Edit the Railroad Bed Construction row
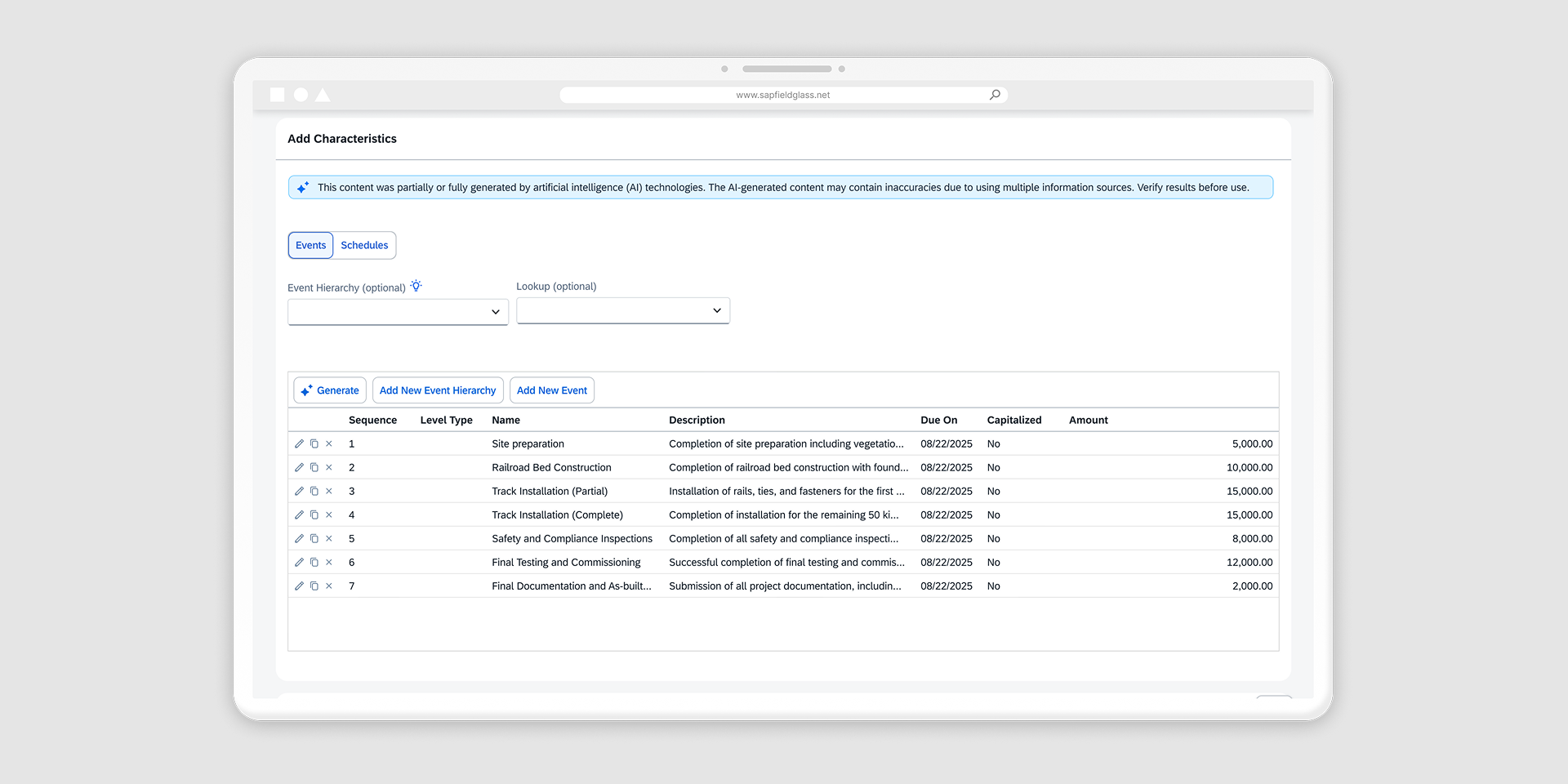 pos(299,468)
